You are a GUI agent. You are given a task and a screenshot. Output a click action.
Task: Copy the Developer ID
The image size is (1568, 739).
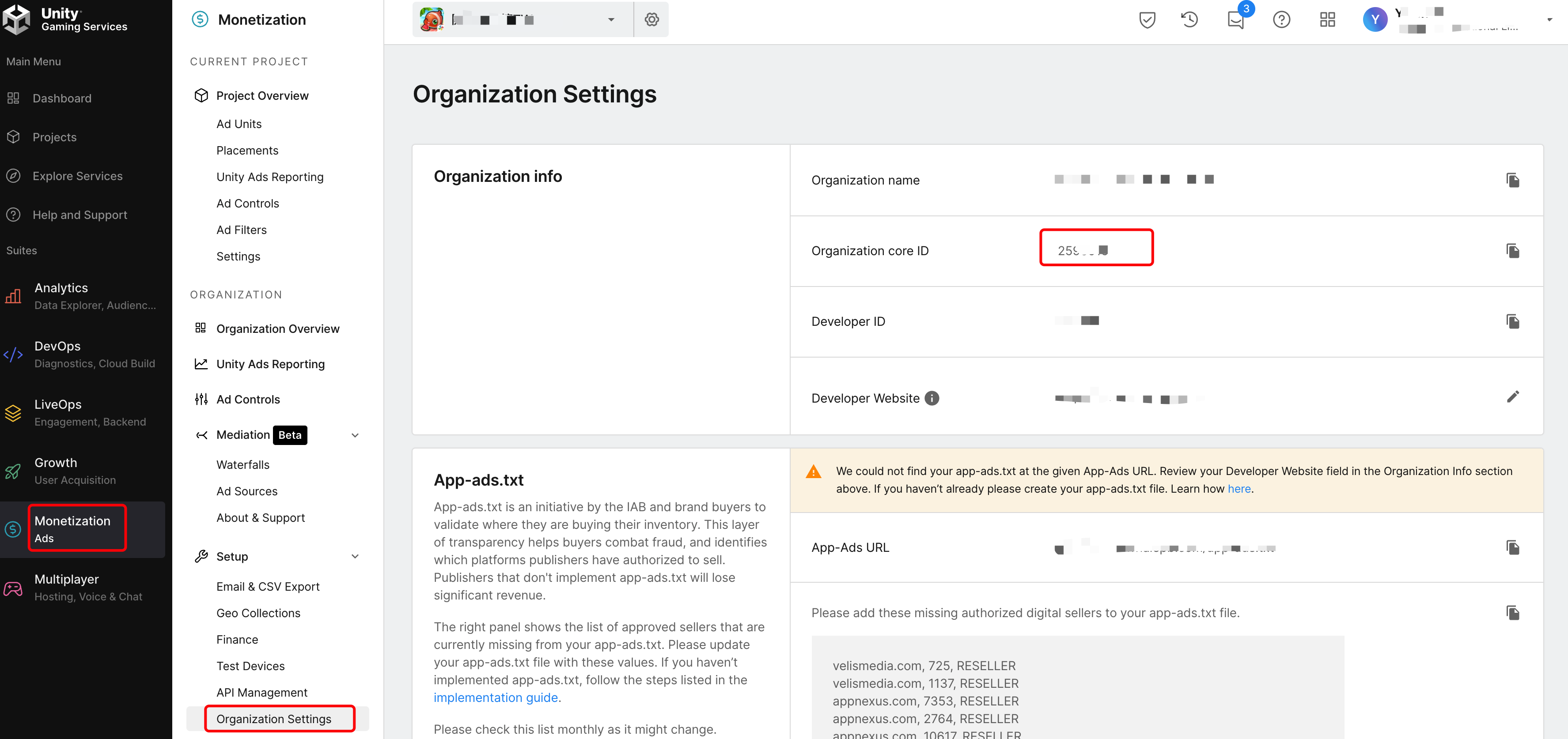[x=1513, y=321]
